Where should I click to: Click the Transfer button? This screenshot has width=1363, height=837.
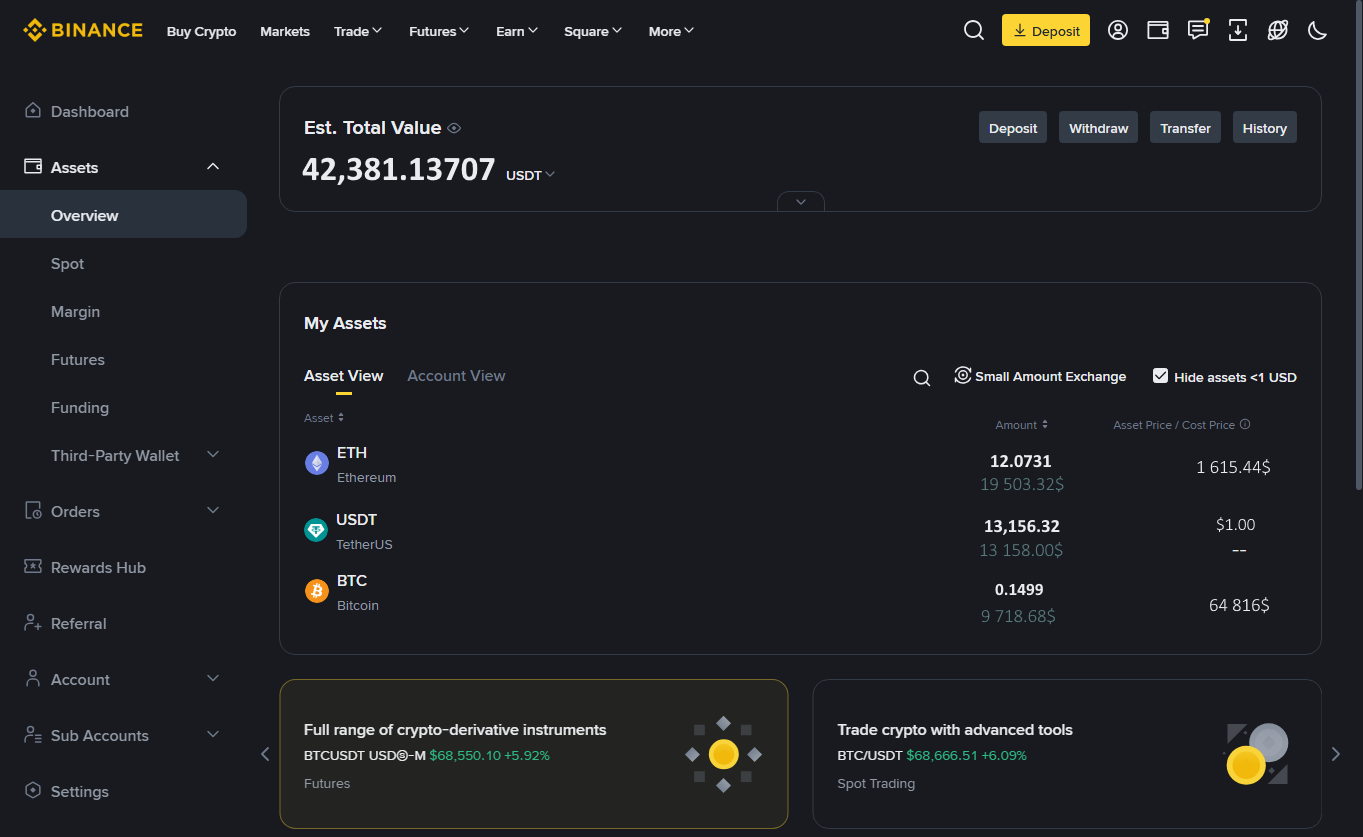(x=1185, y=128)
